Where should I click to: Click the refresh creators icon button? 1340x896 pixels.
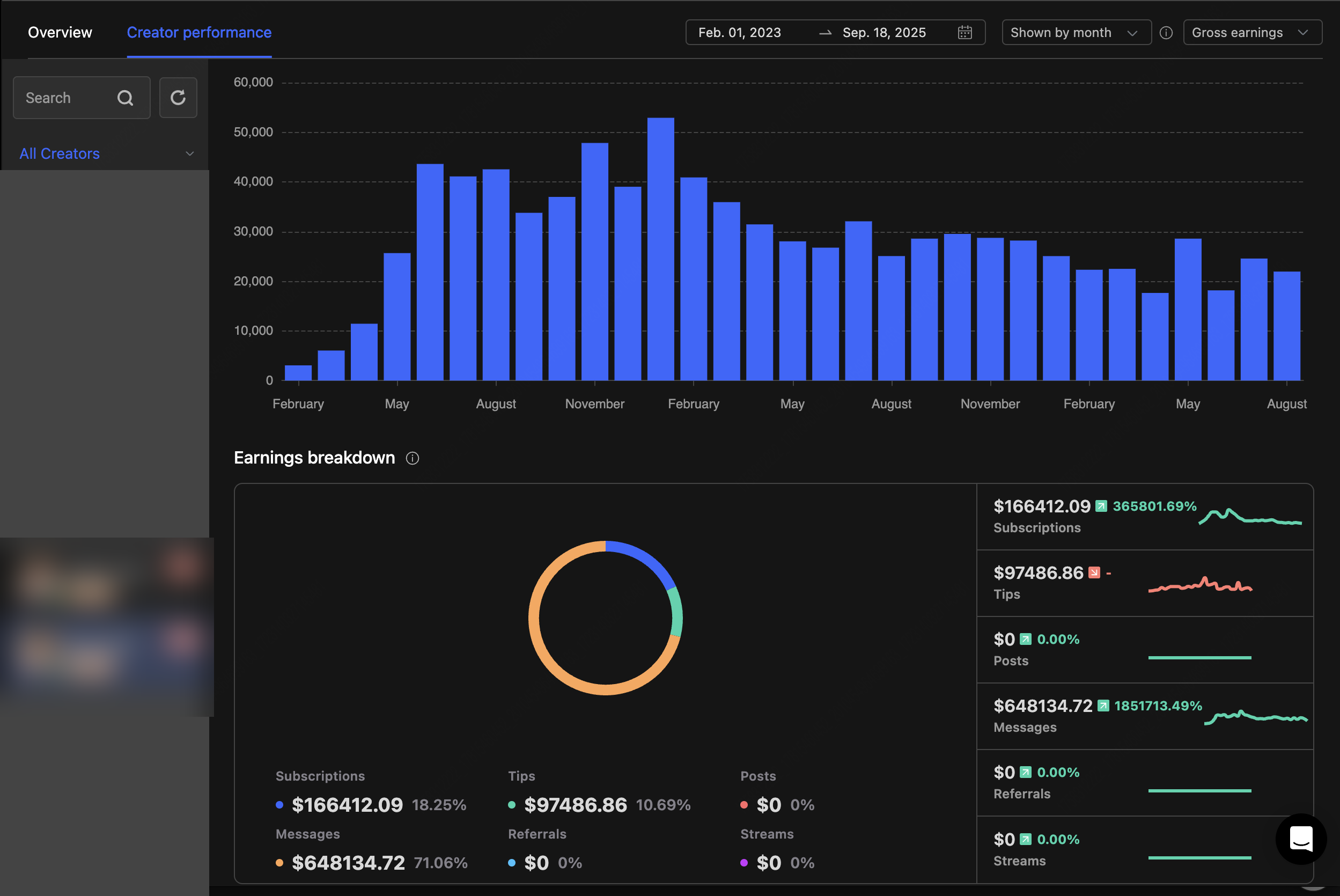[178, 98]
